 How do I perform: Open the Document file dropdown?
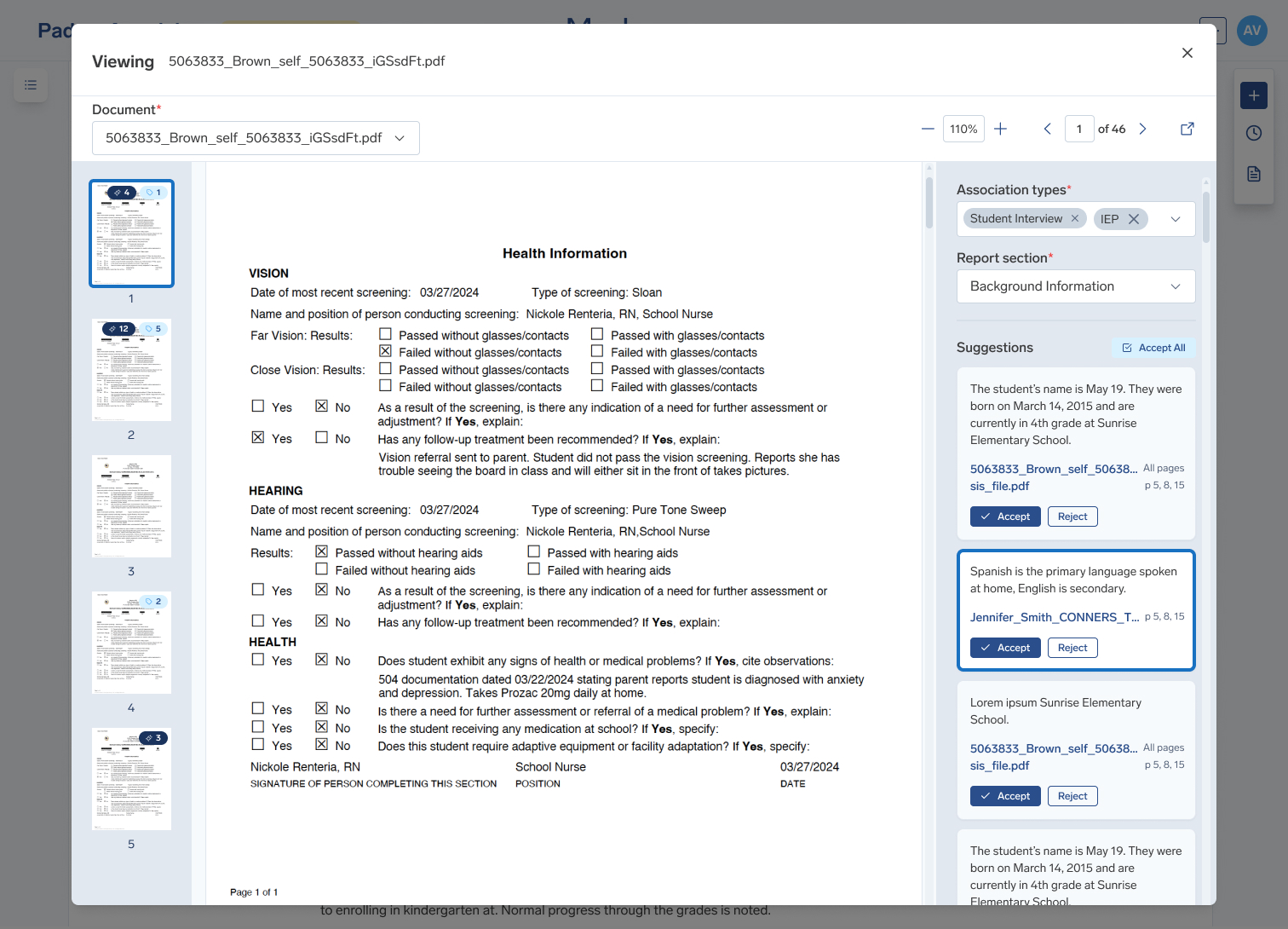coord(256,138)
